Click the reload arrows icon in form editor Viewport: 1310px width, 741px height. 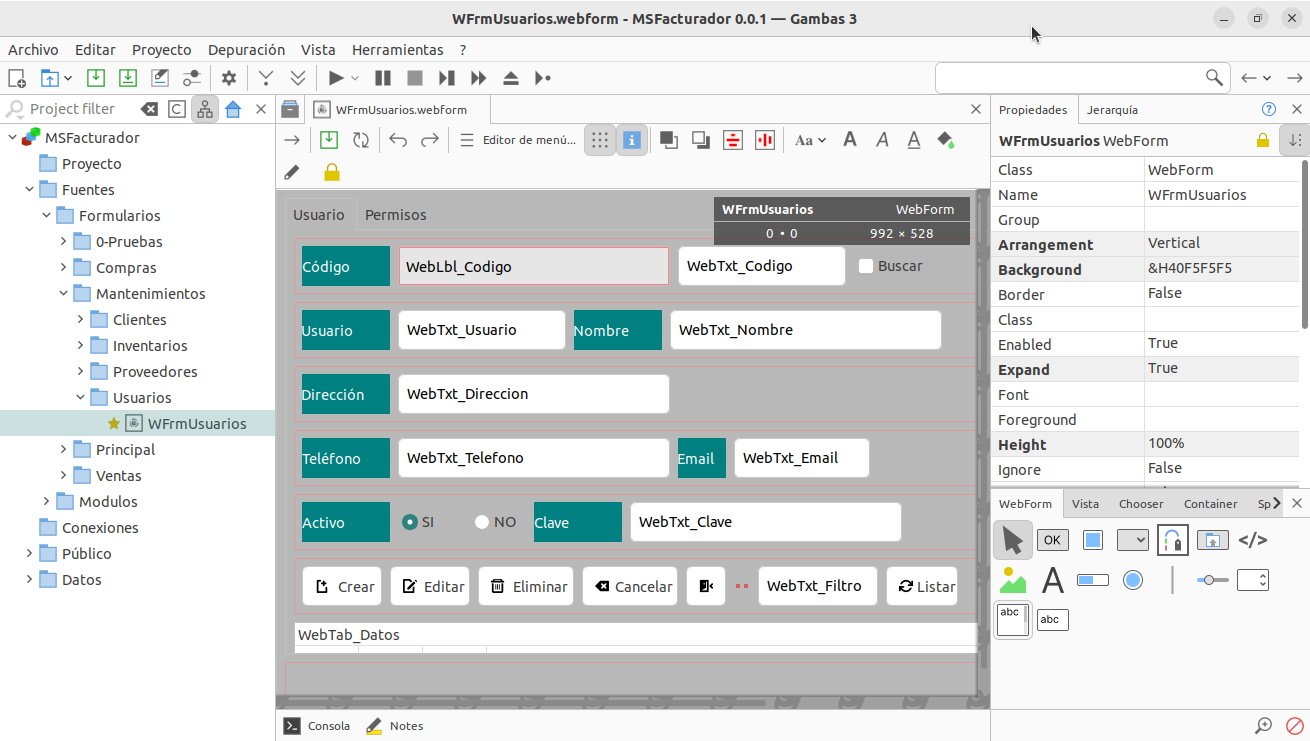(361, 140)
